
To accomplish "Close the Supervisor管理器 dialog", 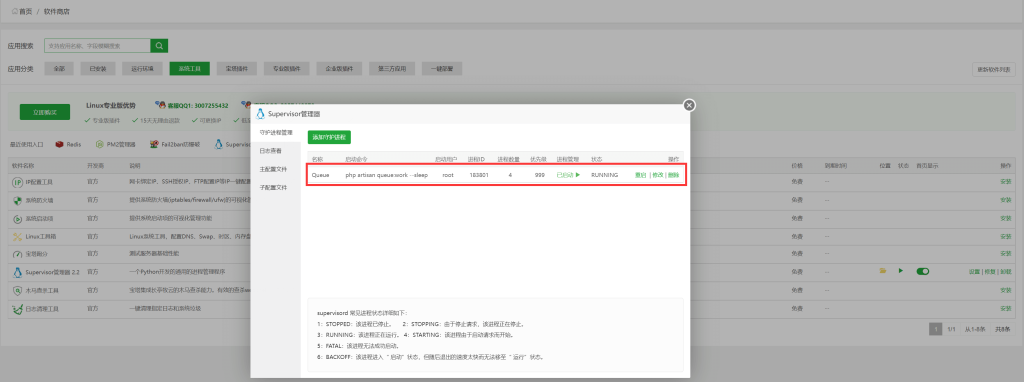I will [689, 105].
